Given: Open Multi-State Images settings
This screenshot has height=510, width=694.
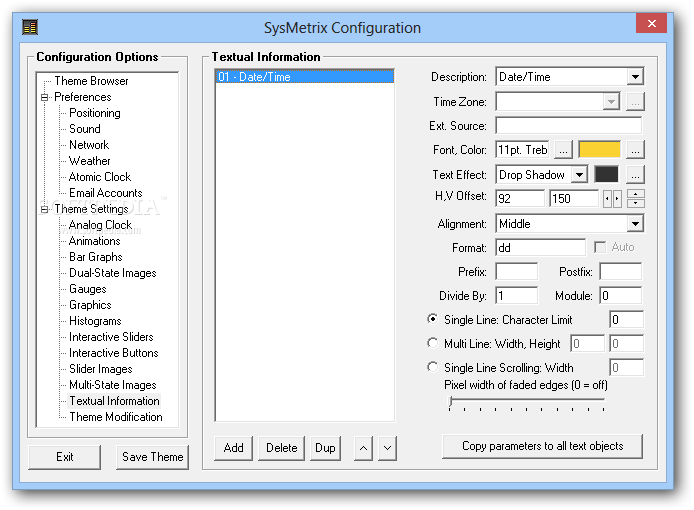Looking at the screenshot, I should pos(113,385).
